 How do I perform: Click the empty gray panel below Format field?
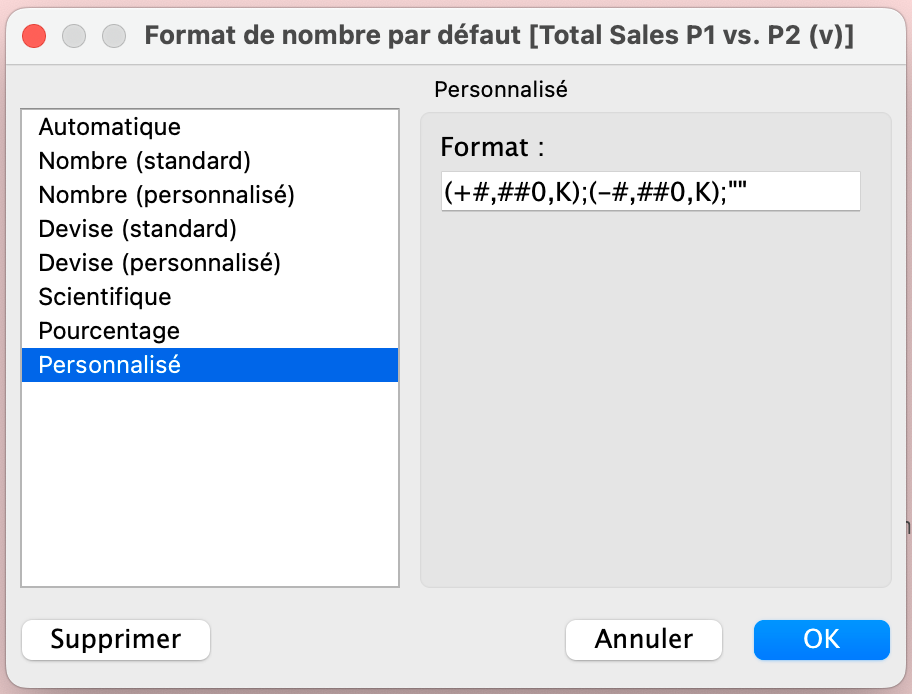656,396
